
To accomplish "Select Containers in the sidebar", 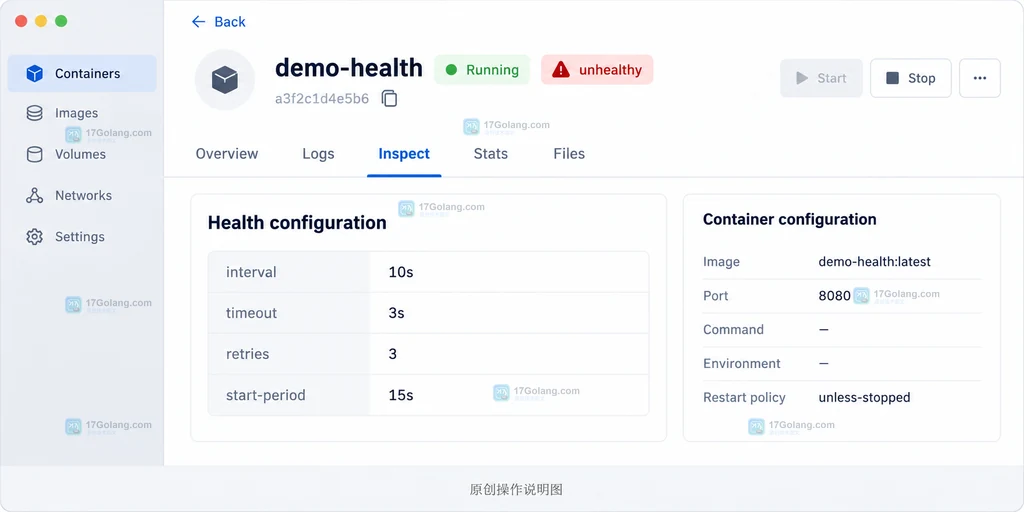I will pos(82,73).
